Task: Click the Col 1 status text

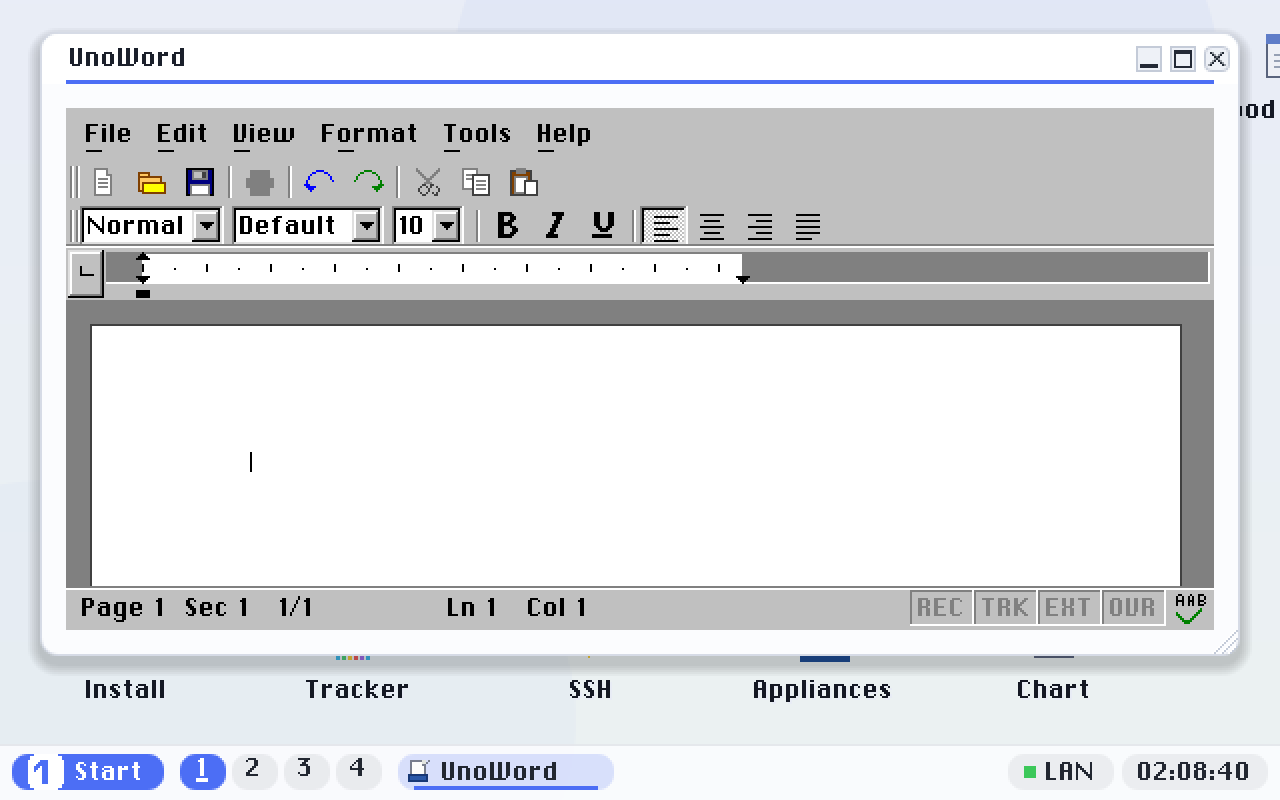Action: point(557,608)
